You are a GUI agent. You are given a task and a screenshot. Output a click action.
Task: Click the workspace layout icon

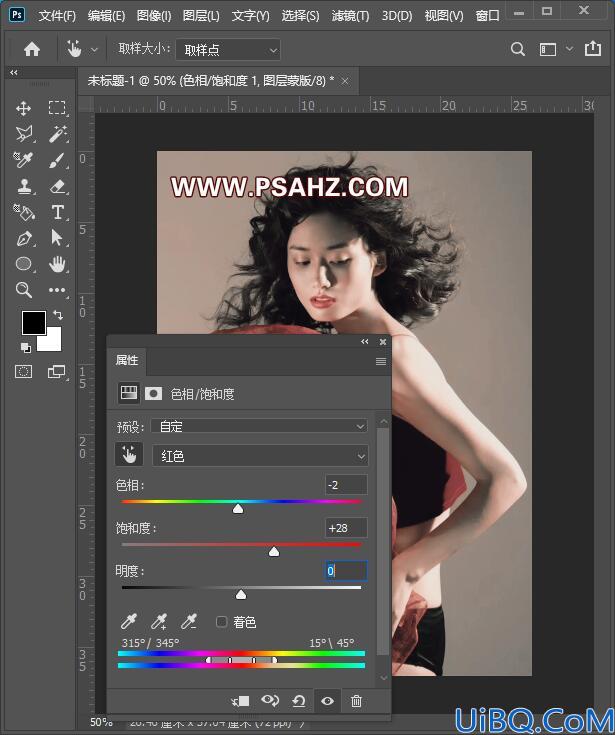(x=548, y=49)
